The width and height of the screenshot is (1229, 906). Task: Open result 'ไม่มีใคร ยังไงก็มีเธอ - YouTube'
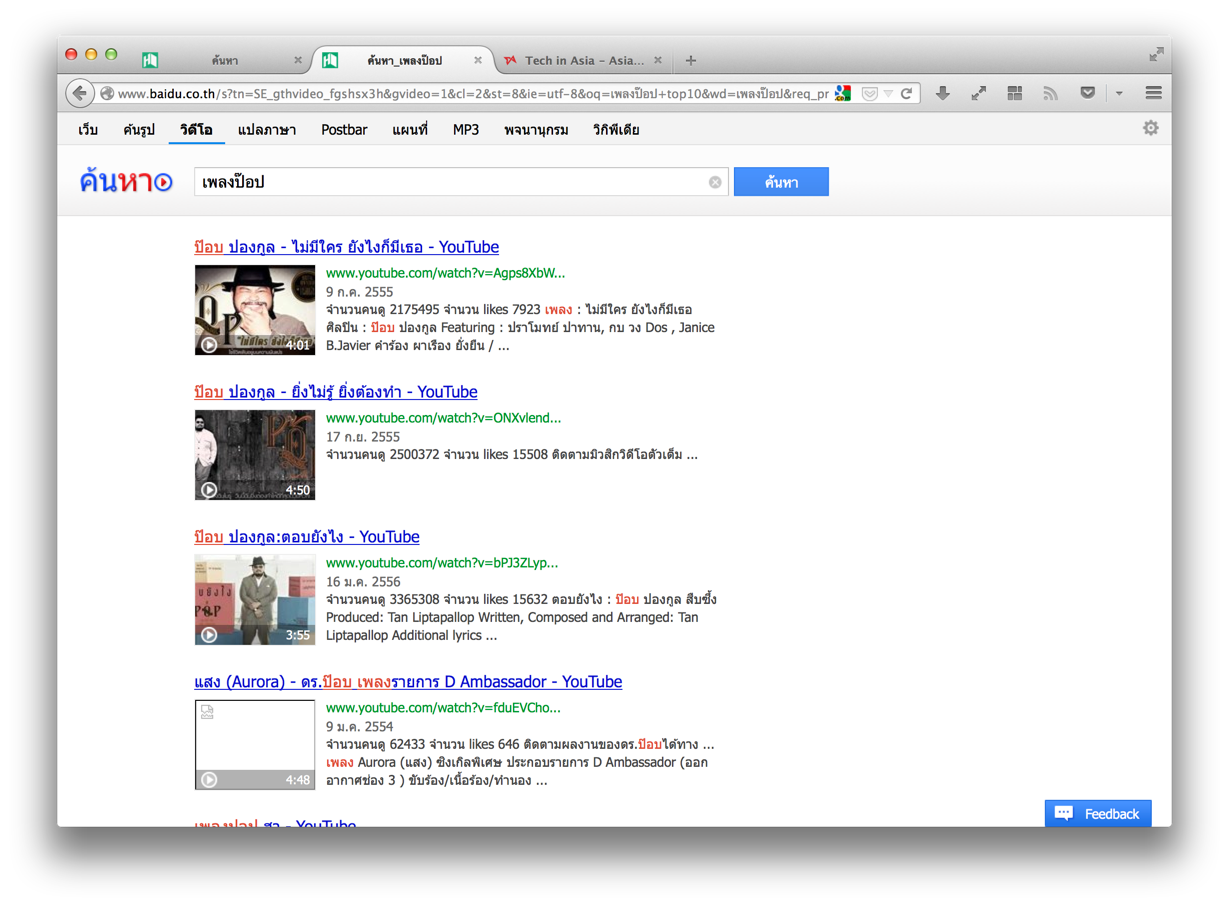[x=346, y=247]
